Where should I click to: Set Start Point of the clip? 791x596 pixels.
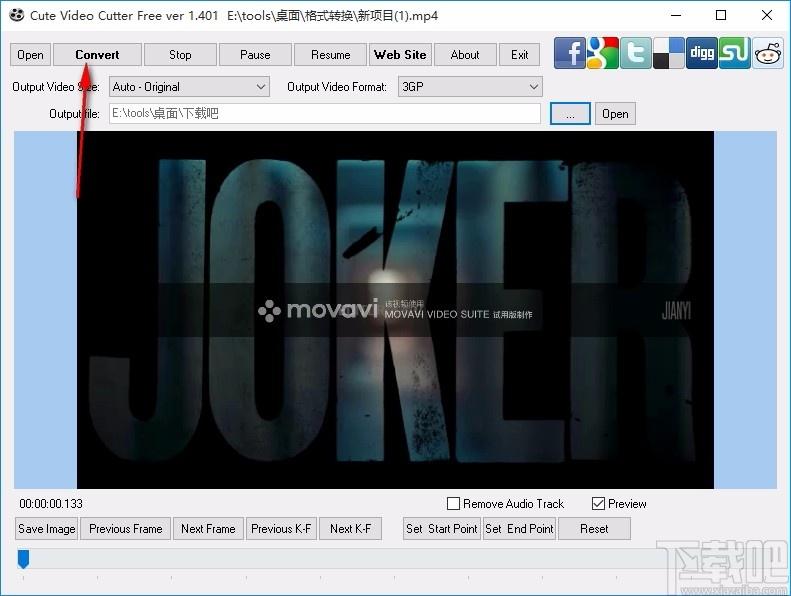click(441, 529)
